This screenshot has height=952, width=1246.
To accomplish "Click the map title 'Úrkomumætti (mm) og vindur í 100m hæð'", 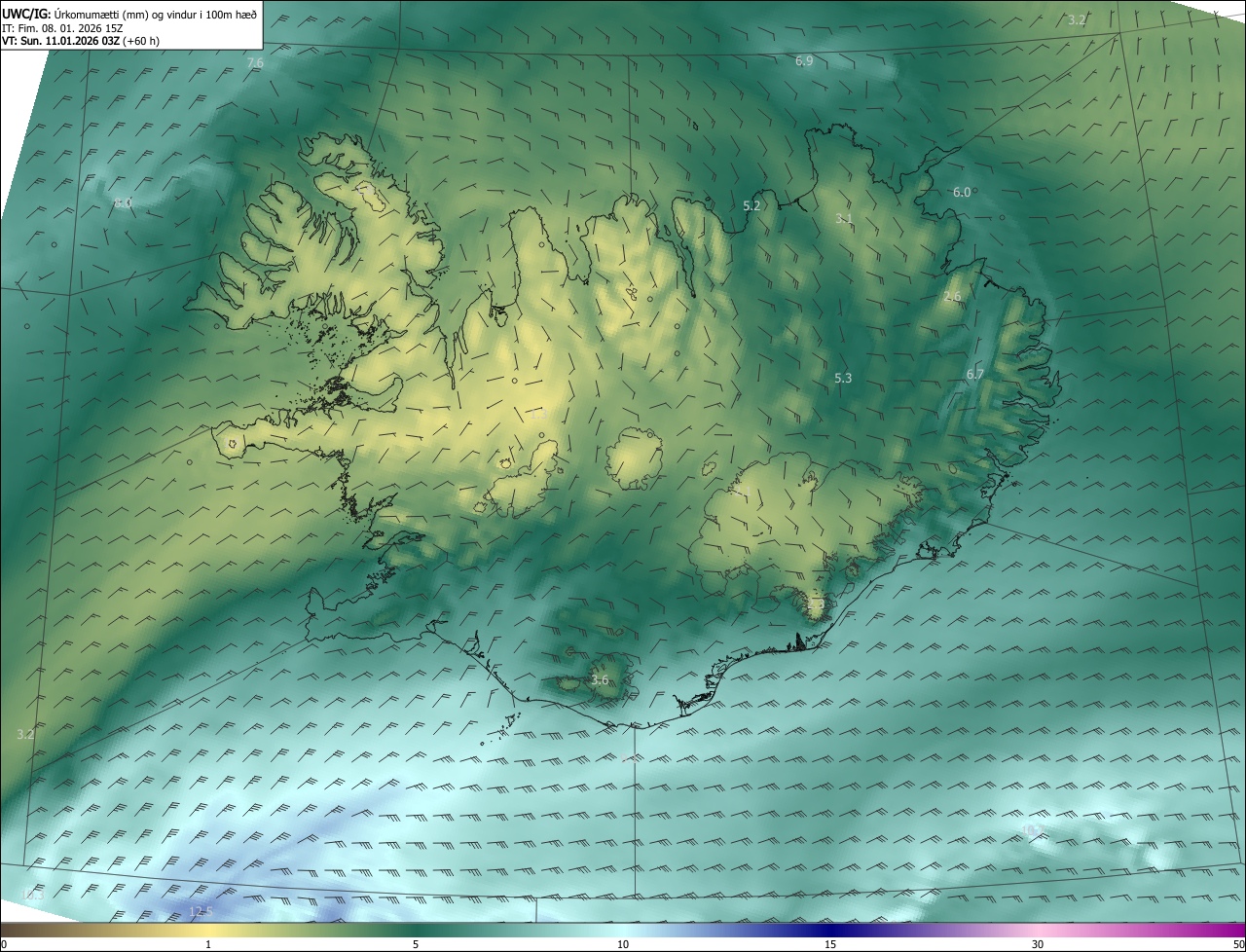I will 156,14.
